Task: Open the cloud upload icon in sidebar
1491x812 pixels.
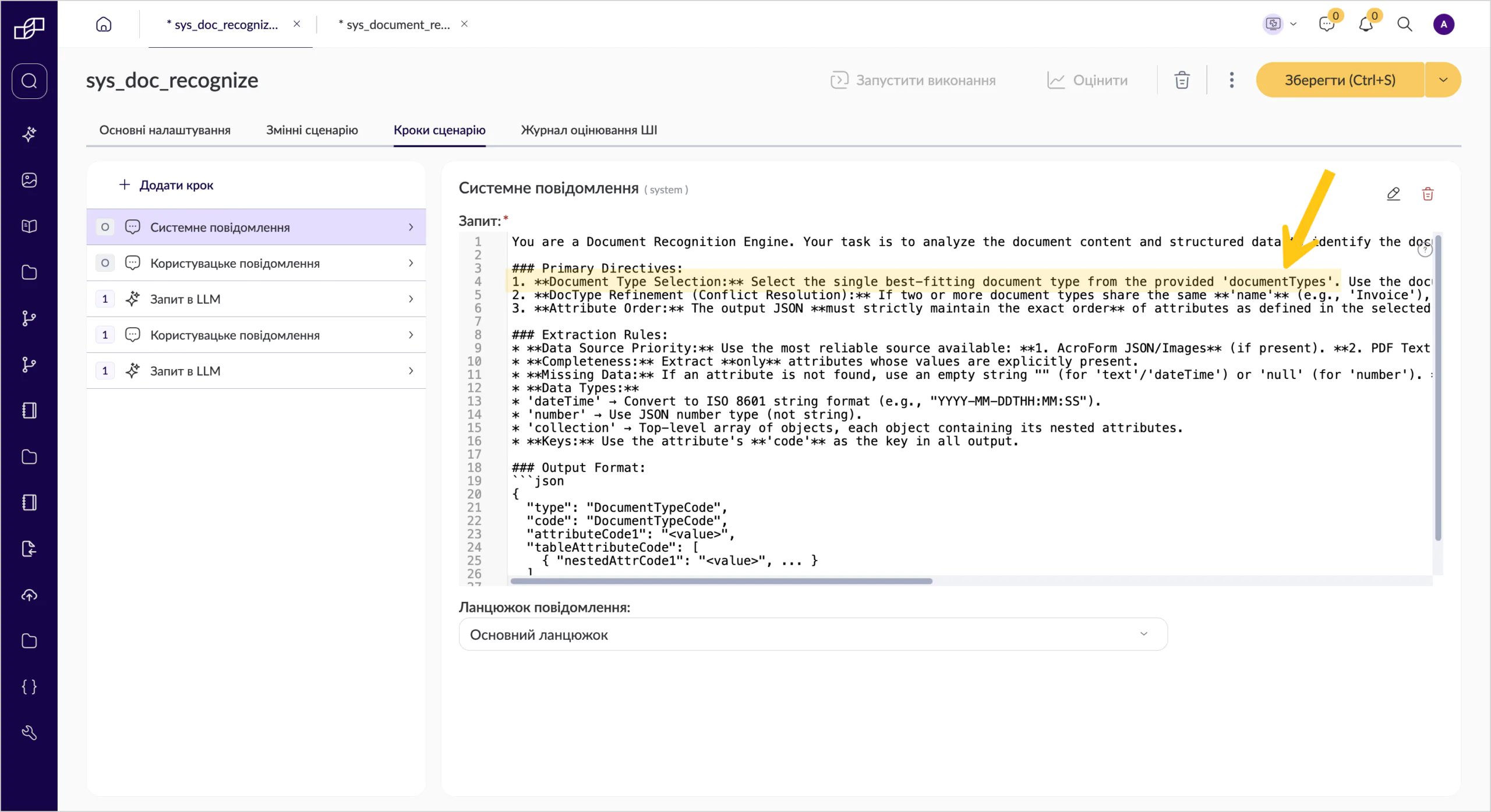Action: [x=29, y=595]
